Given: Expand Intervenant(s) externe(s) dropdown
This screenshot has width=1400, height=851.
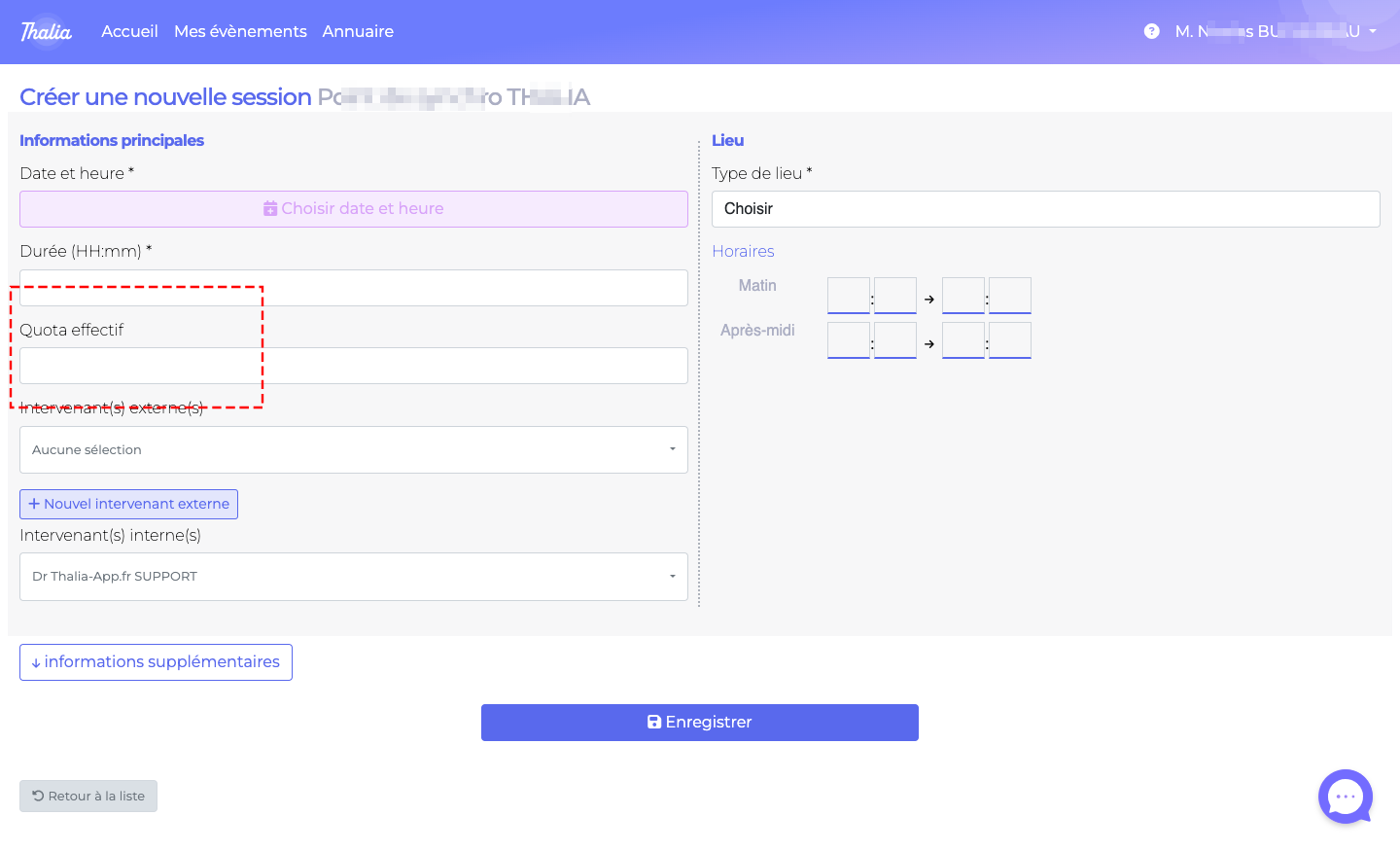Looking at the screenshot, I should click(x=354, y=449).
